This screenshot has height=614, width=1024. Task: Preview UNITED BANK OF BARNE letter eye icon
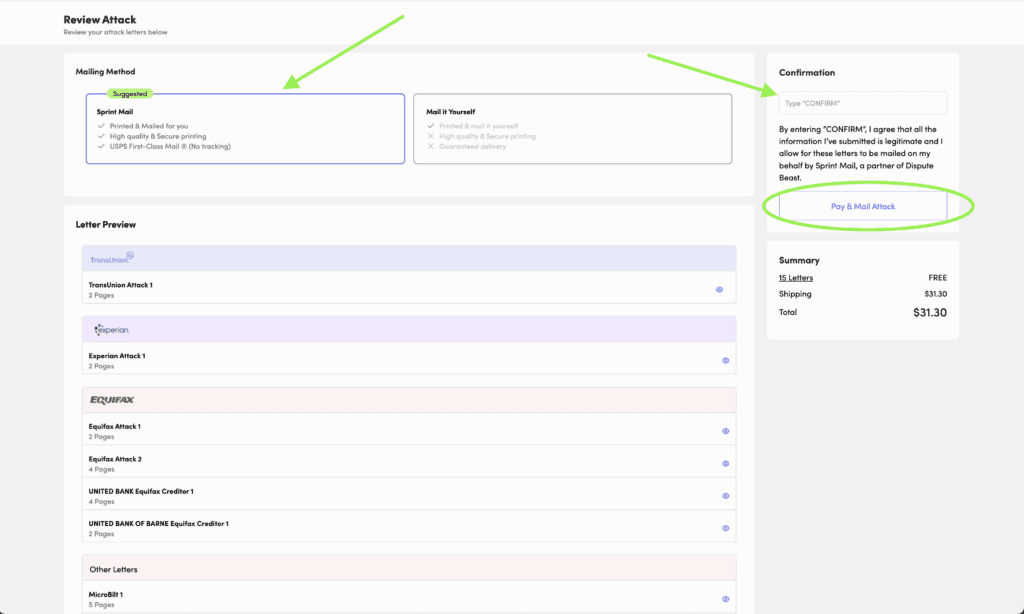[x=725, y=528]
